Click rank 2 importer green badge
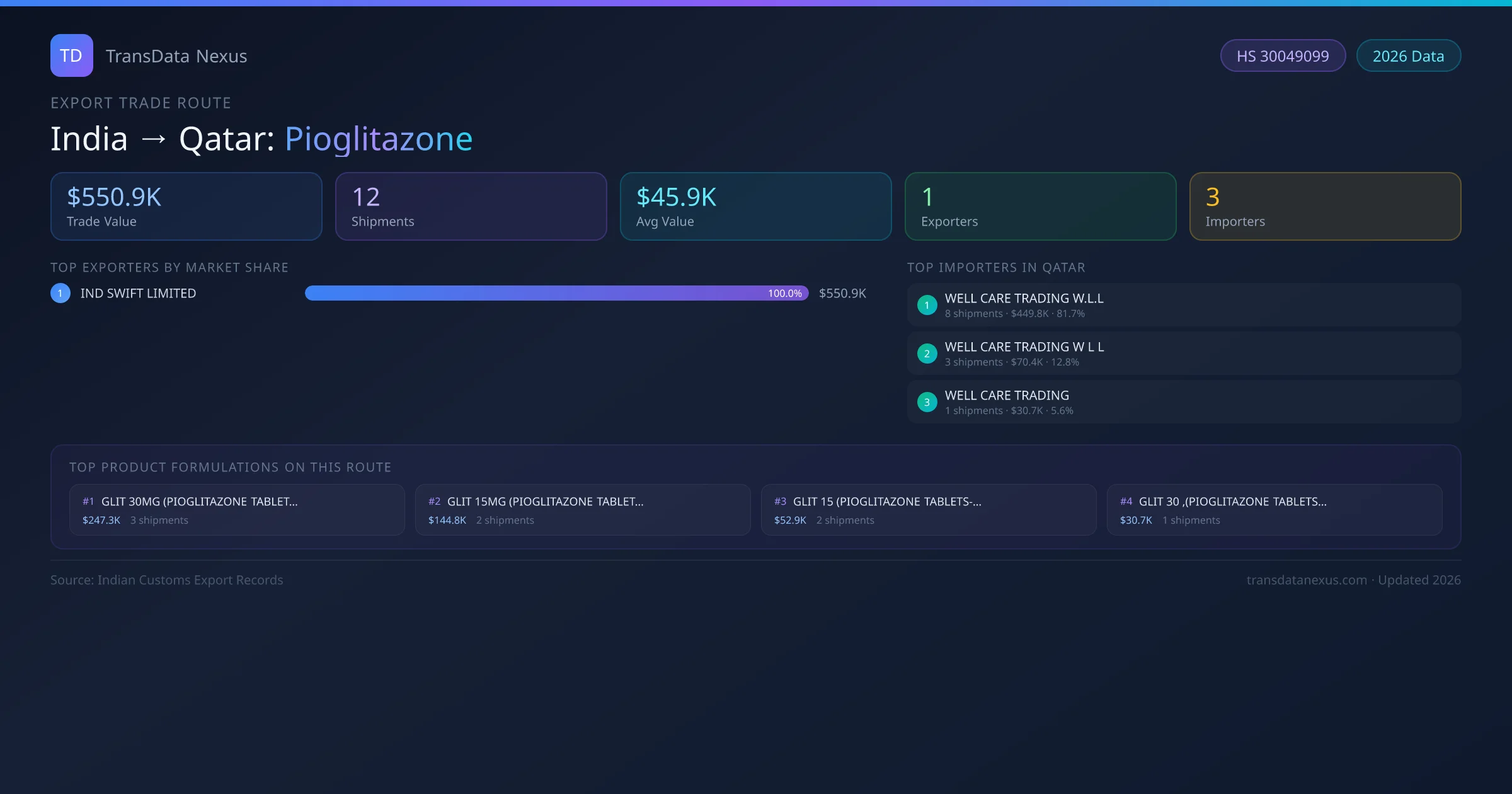The height and width of the screenshot is (794, 1512). point(927,354)
